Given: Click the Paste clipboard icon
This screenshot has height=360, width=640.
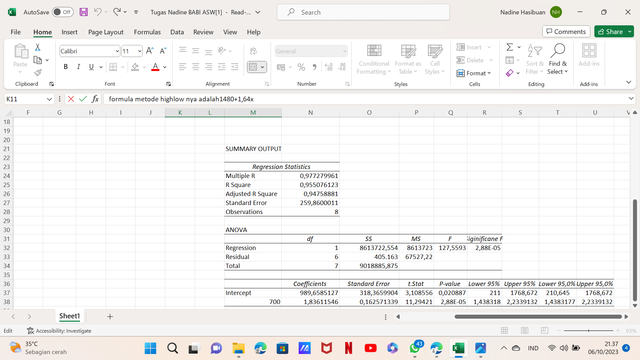Looking at the screenshot, I should coord(20,51).
